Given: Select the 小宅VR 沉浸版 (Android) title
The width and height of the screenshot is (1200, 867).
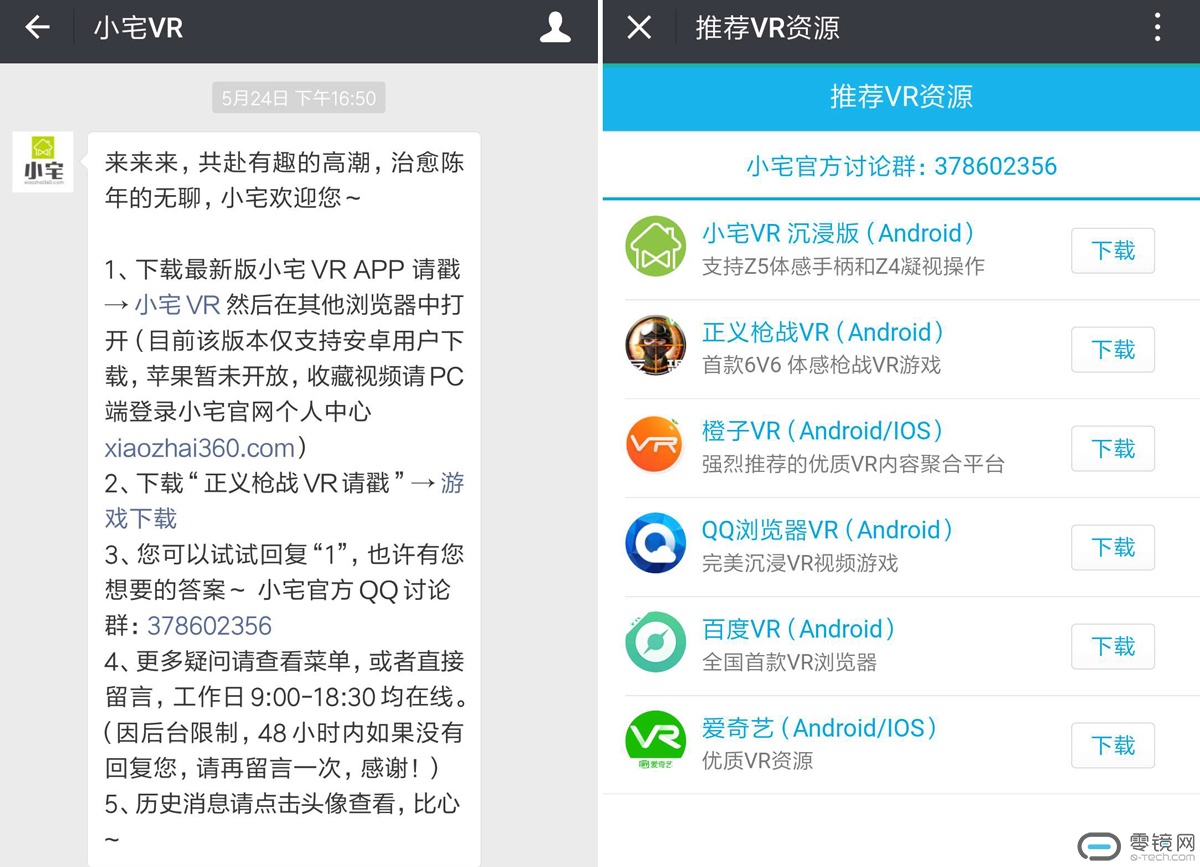Looking at the screenshot, I should [838, 233].
